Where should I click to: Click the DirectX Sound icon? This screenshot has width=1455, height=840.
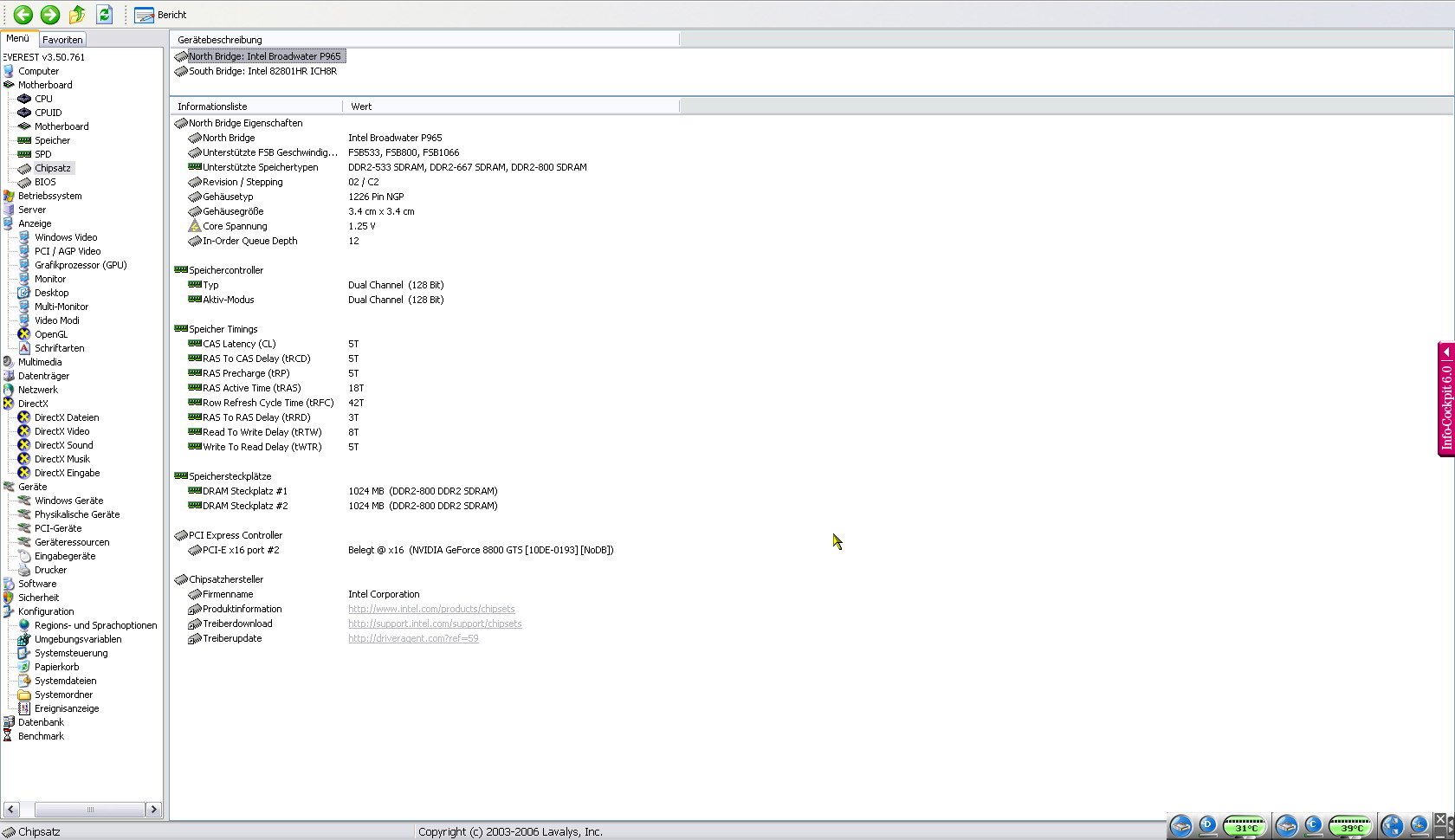pyautogui.click(x=24, y=445)
